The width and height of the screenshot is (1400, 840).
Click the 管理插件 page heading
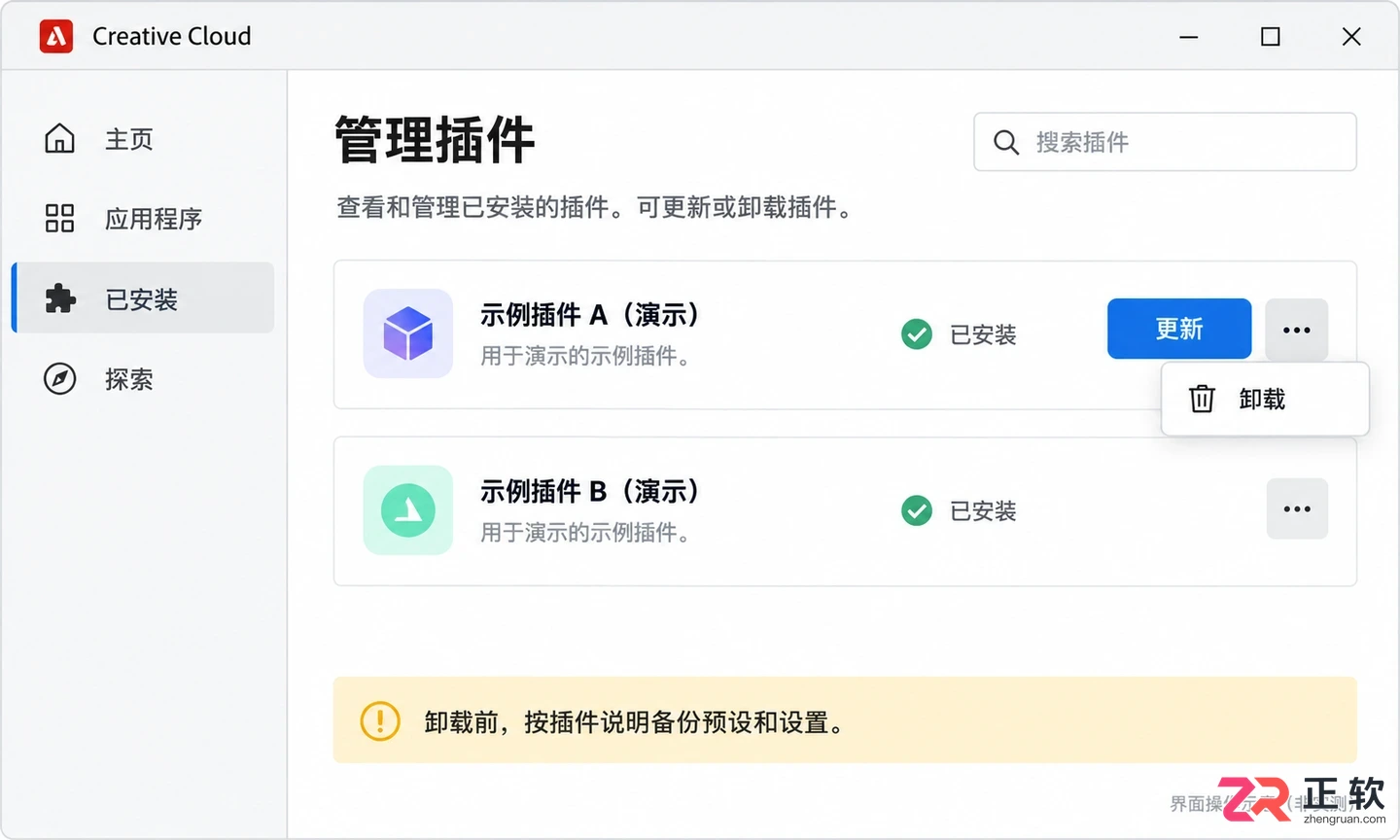tap(435, 140)
